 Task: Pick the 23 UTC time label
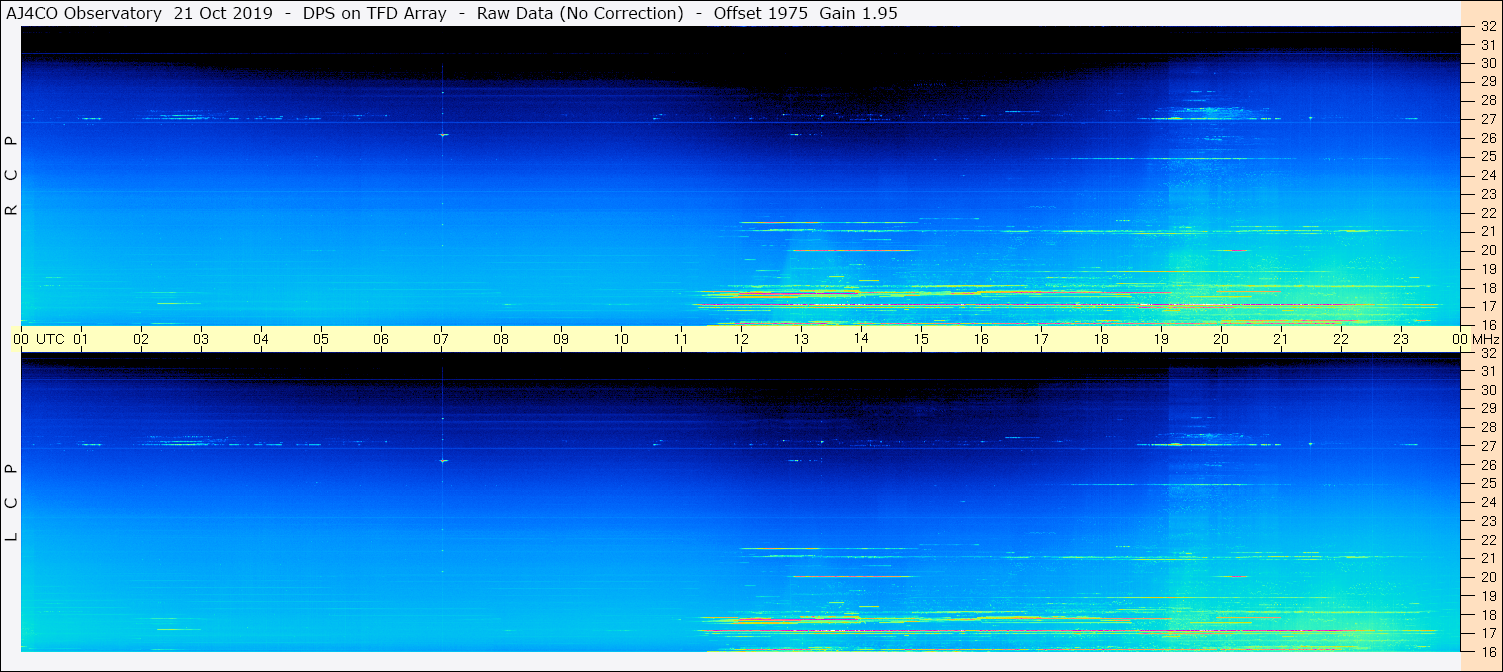(x=1401, y=339)
